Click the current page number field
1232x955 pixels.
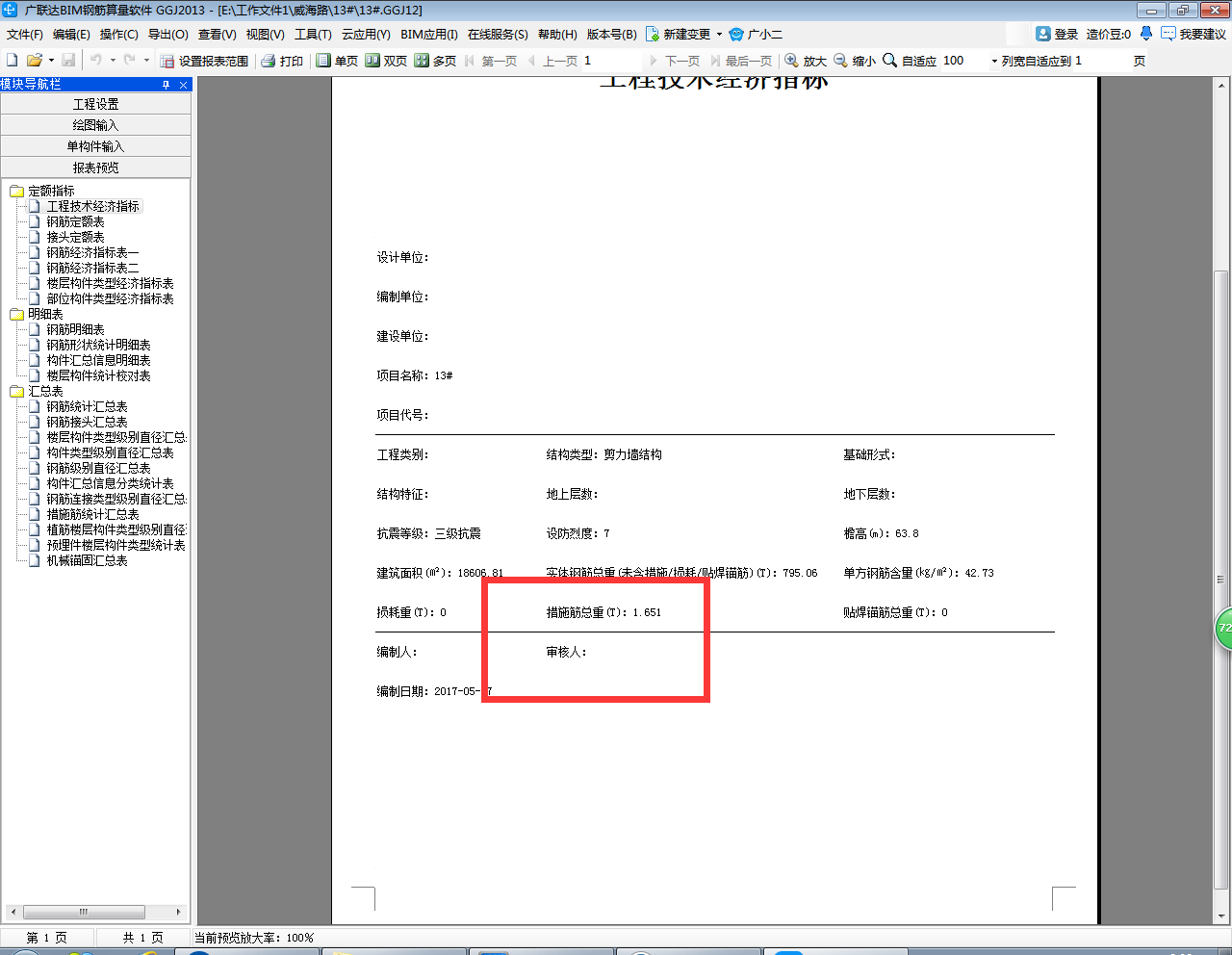pyautogui.click(x=611, y=61)
